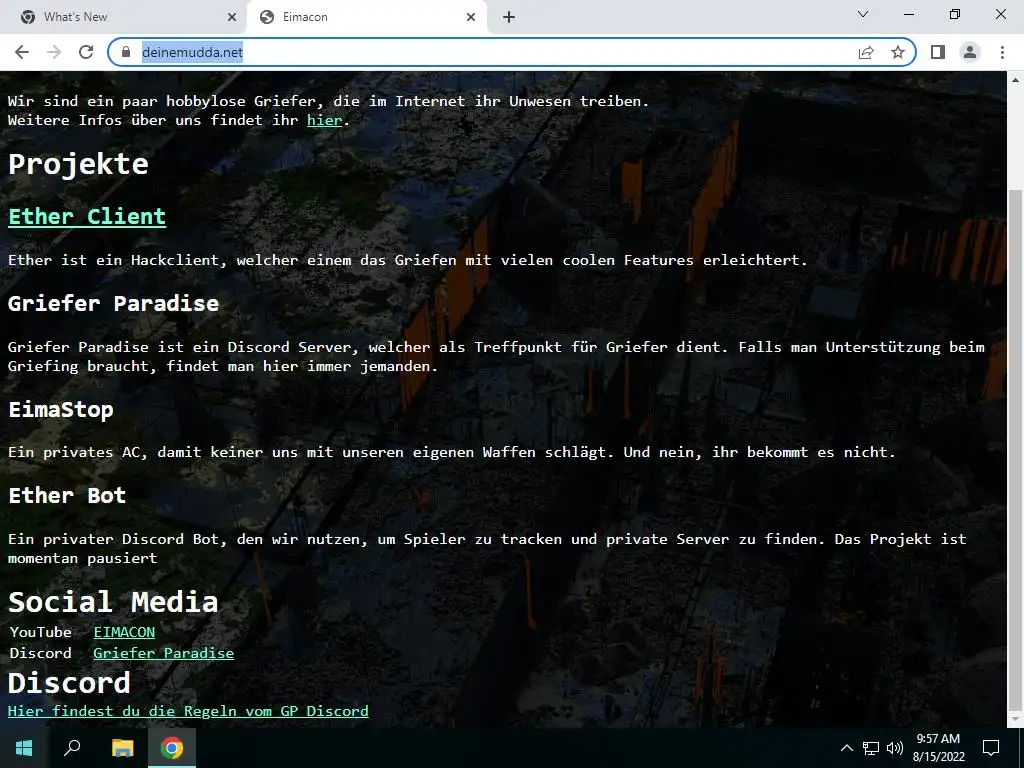Close the Eimacon tab
The height and width of the screenshot is (768, 1024).
[471, 17]
